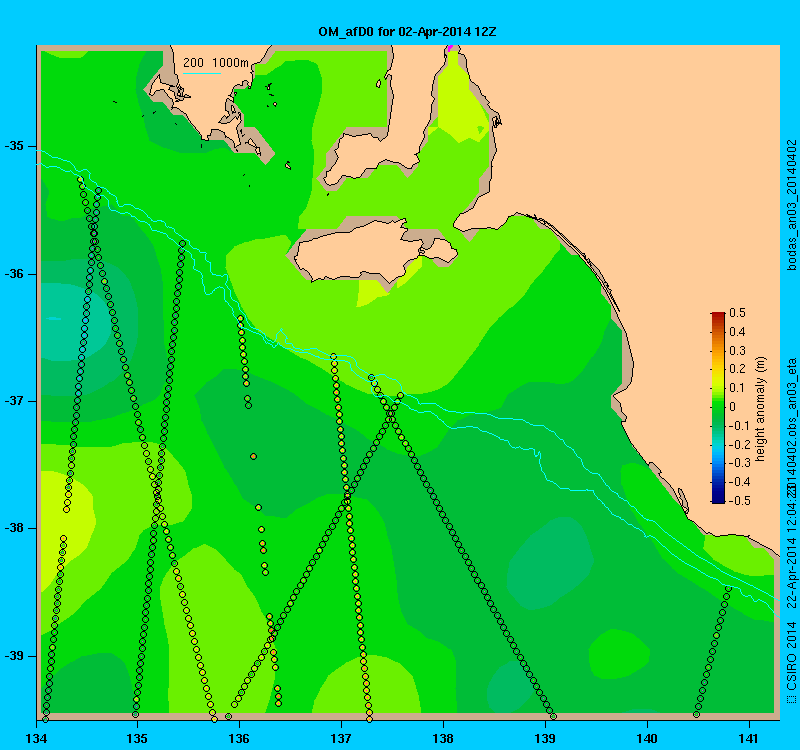Image resolution: width=800 pixels, height=750 pixels.
Task: Click the 136 longitude axis label
Action: [239, 739]
